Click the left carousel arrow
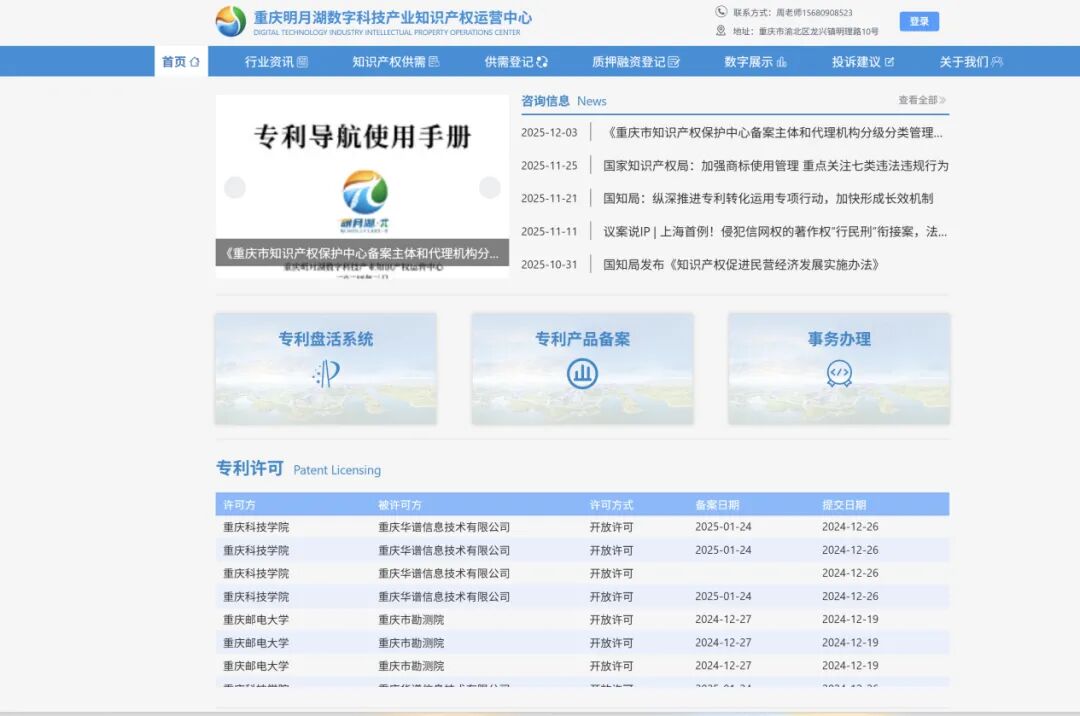 tap(235, 187)
